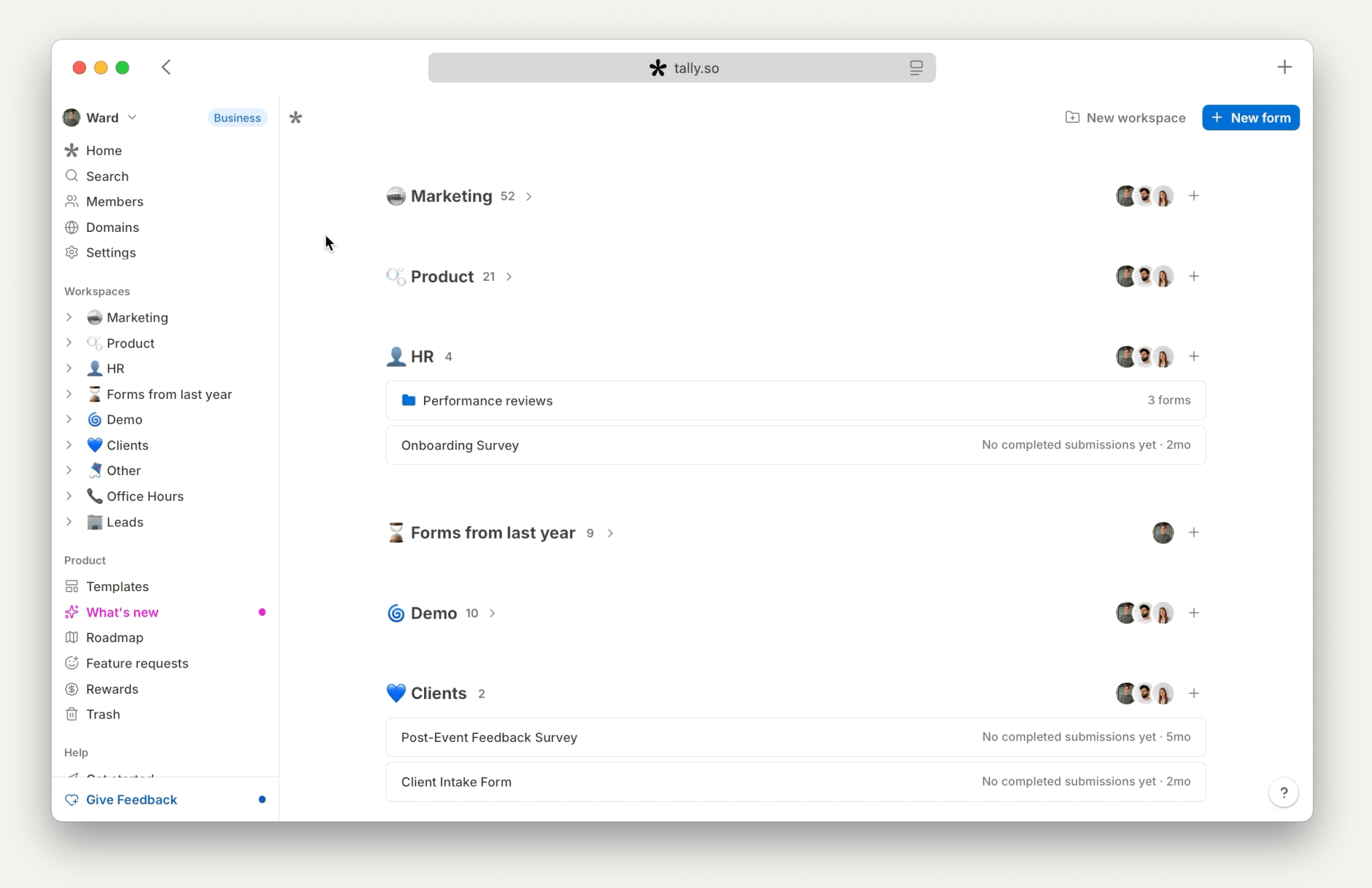Click the Clients workspace member avatars
This screenshot has height=888, width=1372.
coord(1145,693)
